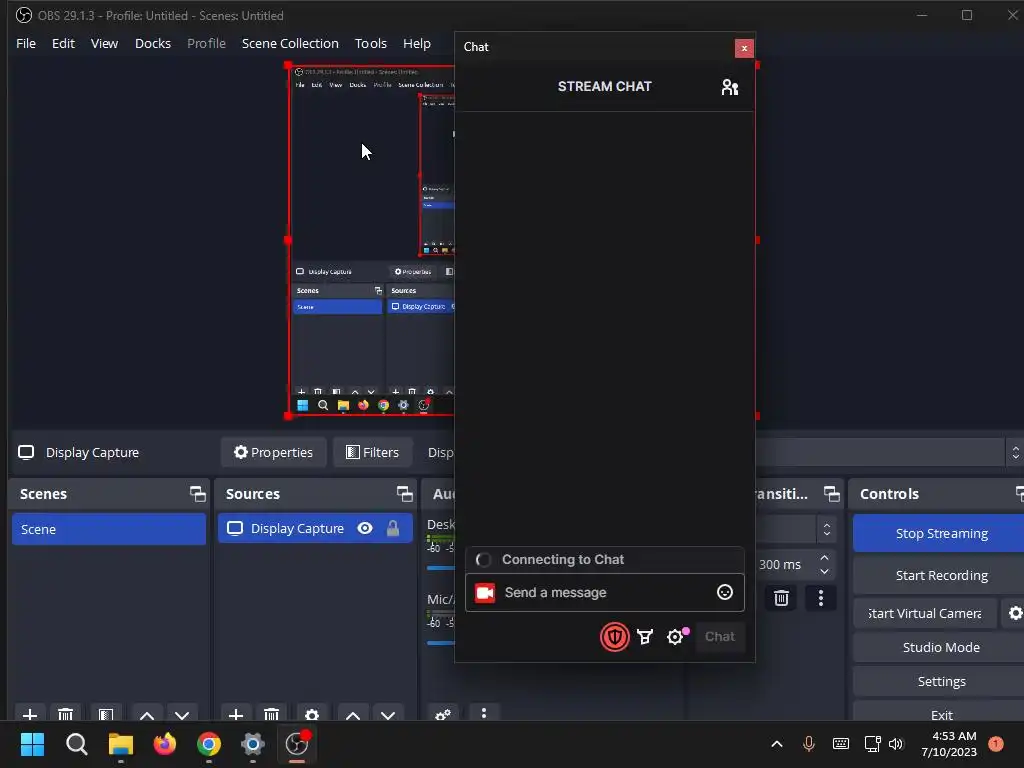This screenshot has width=1024, height=768.
Task: Open Windows Start menu
Action: pyautogui.click(x=32, y=744)
